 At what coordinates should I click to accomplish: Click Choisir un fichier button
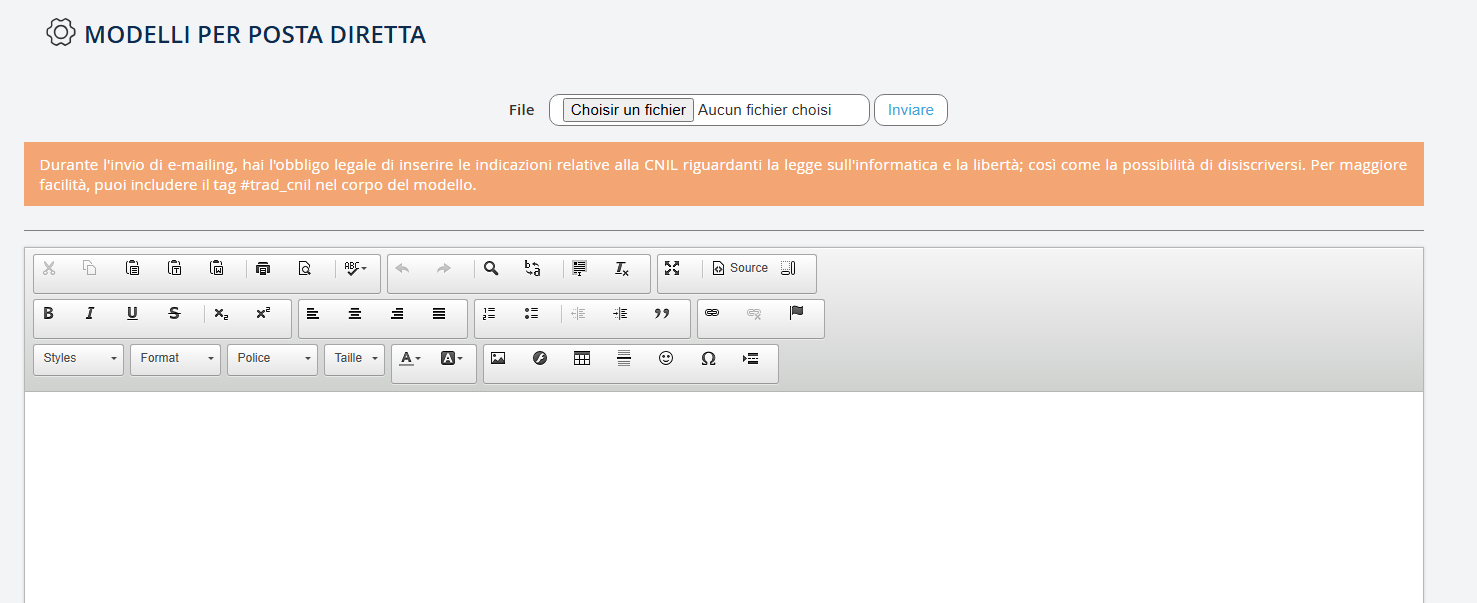point(628,110)
